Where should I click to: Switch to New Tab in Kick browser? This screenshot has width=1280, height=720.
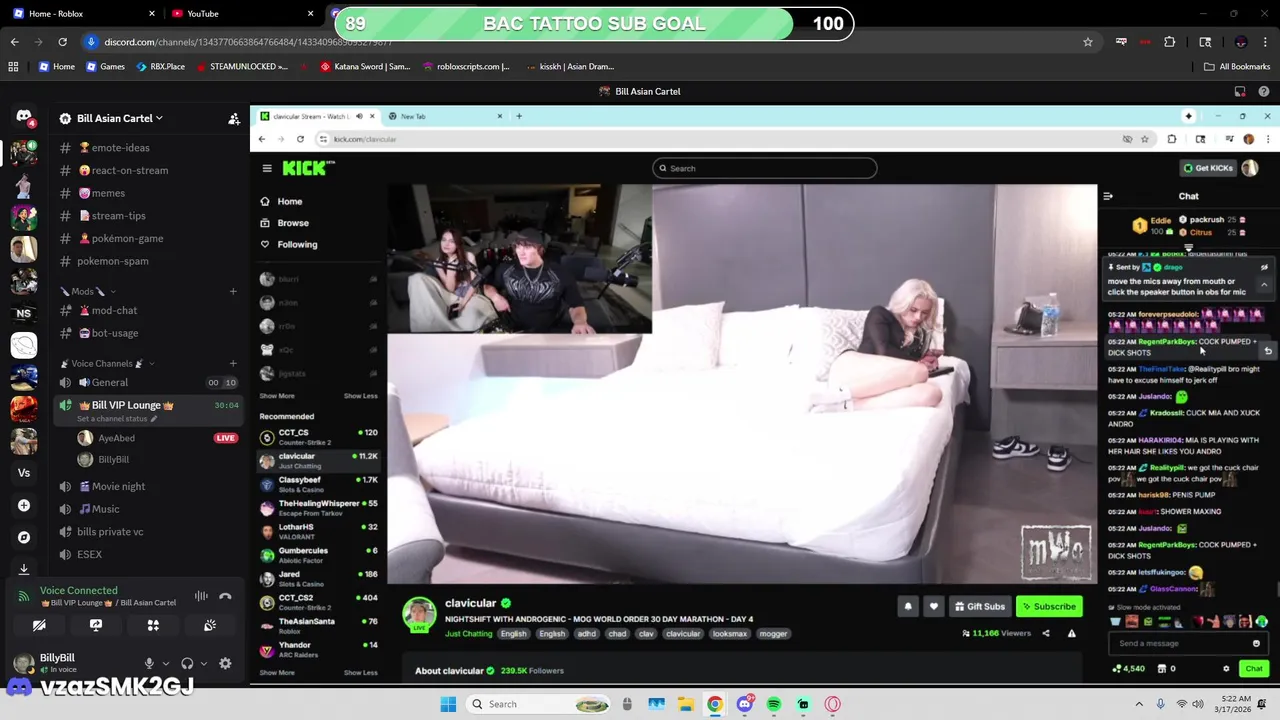pyautogui.click(x=445, y=116)
